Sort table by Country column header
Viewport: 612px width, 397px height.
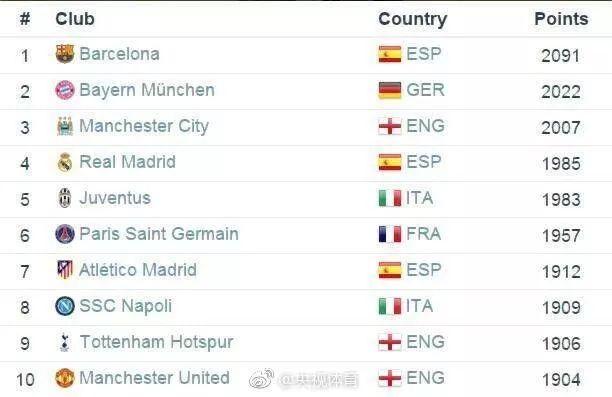[x=413, y=19]
